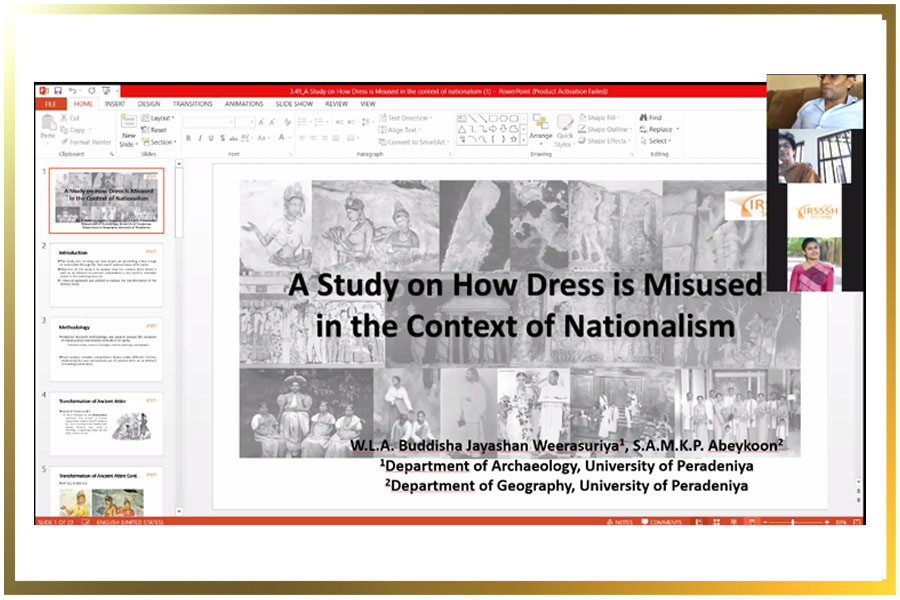Click the Numbering list icon

[x=321, y=122]
